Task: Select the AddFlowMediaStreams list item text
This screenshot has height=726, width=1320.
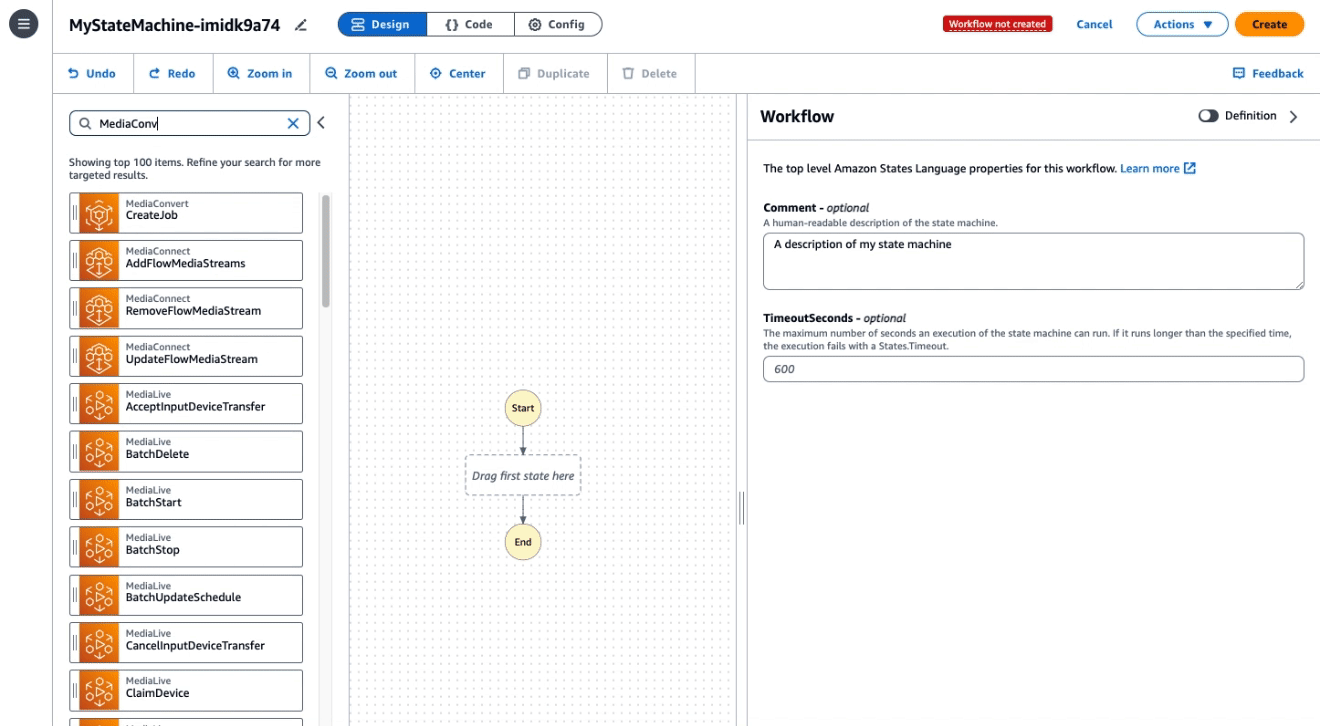Action: pos(186,264)
